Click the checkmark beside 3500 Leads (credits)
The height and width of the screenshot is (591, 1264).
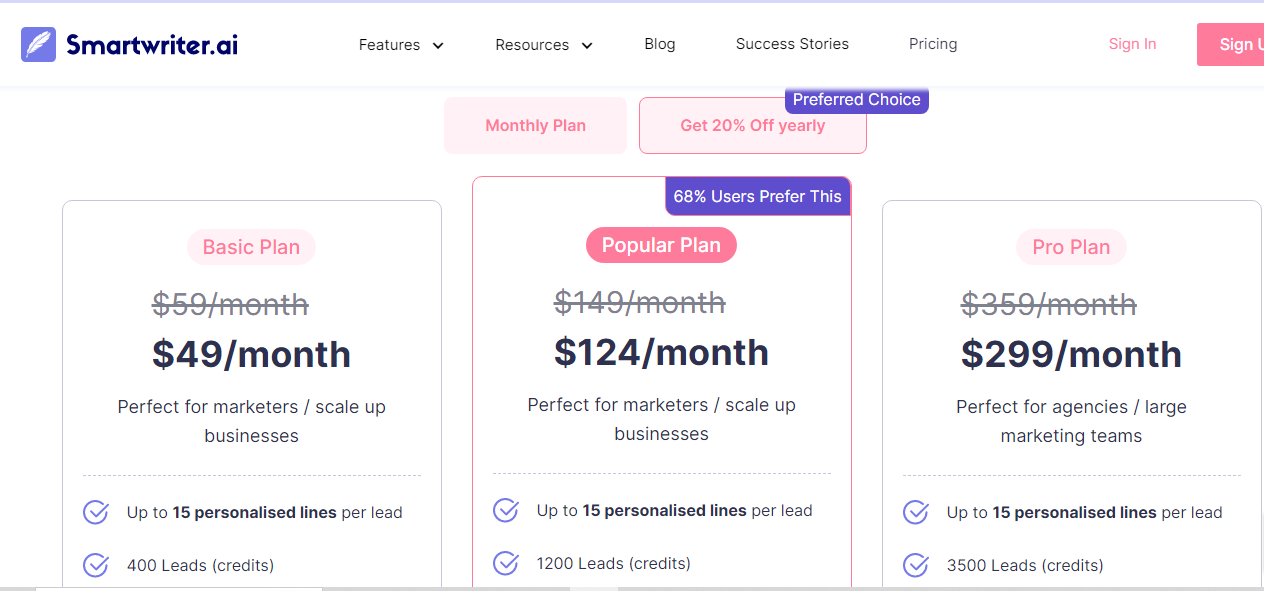pyautogui.click(x=915, y=565)
